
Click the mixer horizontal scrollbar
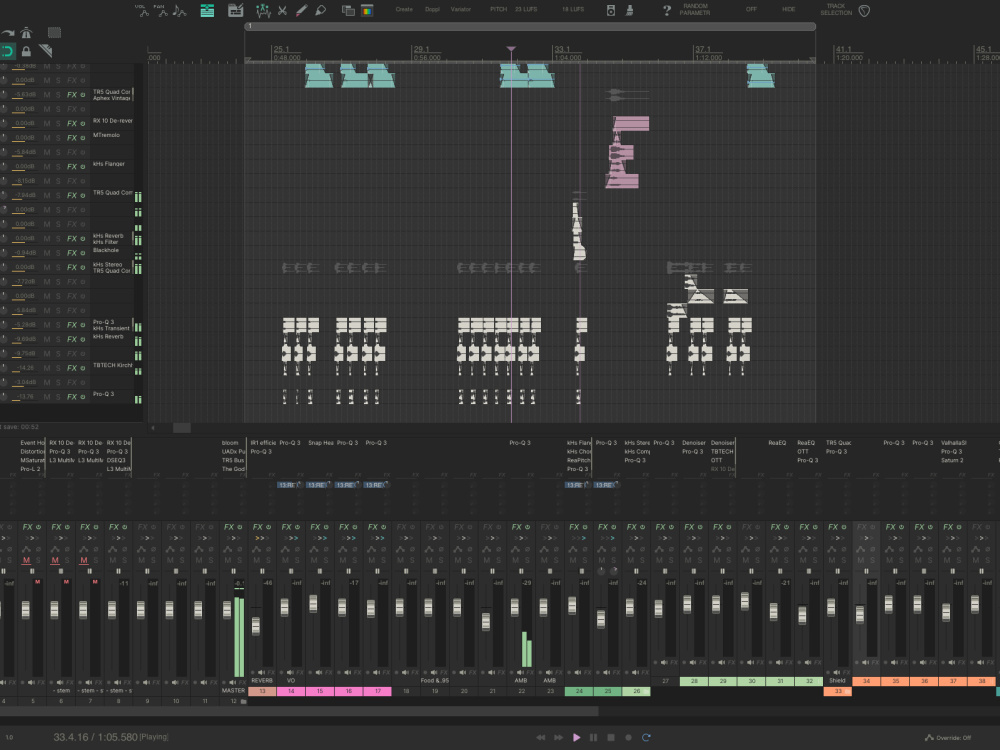299,710
